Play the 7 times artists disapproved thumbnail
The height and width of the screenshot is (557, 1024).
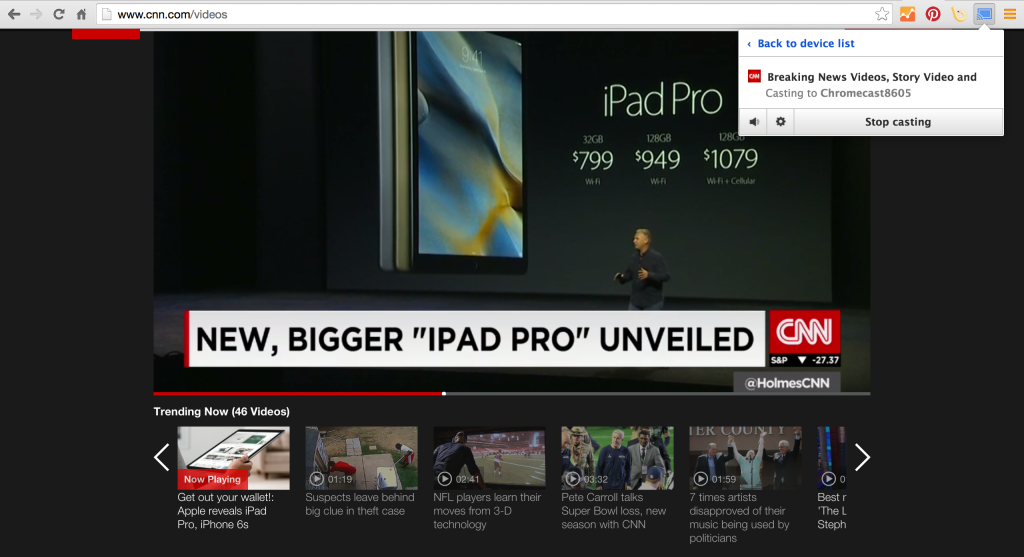tap(745, 458)
